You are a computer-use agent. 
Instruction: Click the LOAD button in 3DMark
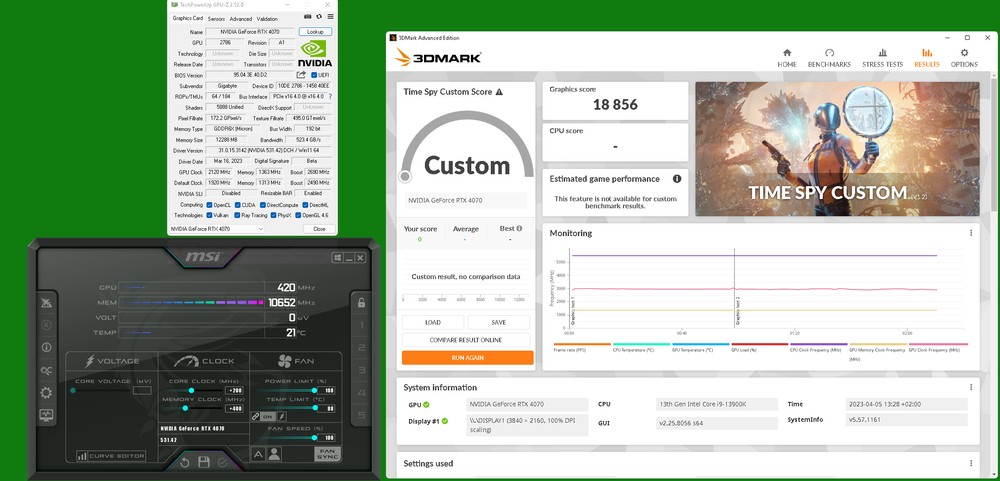pos(433,323)
